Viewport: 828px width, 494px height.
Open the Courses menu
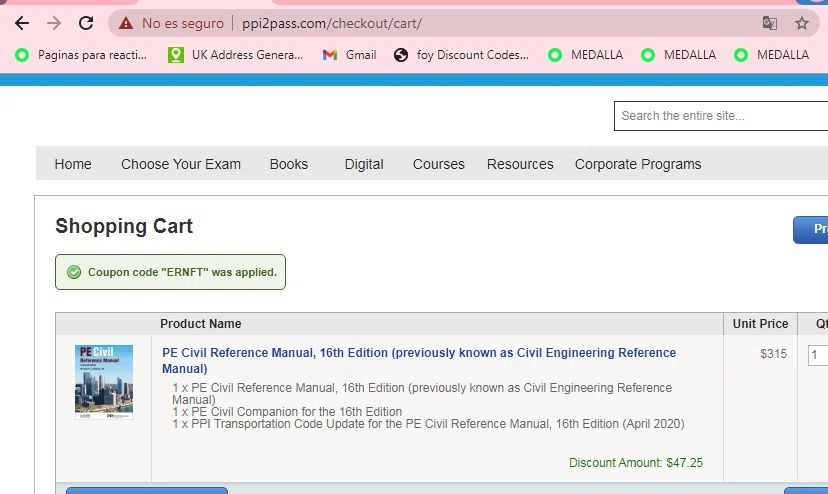(x=439, y=164)
